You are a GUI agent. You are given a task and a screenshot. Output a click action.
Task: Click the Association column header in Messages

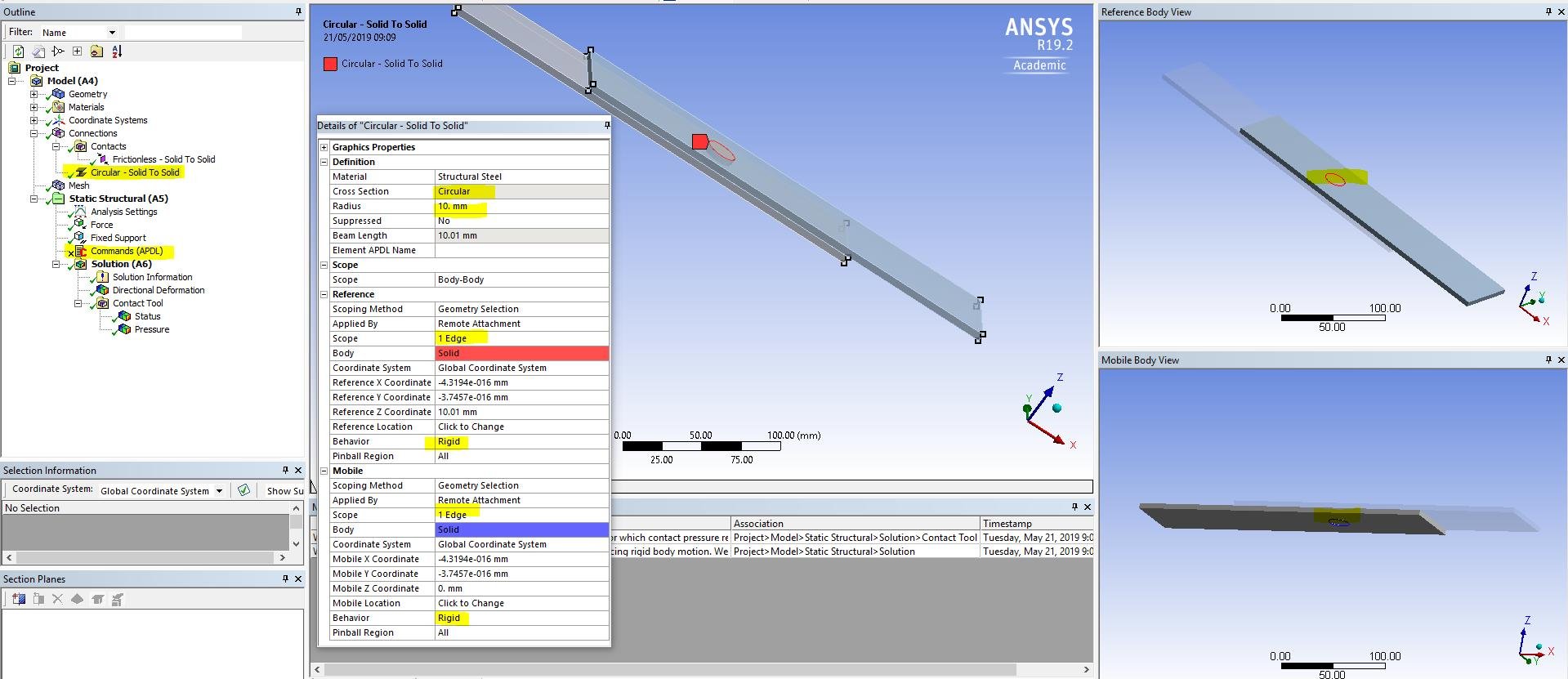coord(855,524)
